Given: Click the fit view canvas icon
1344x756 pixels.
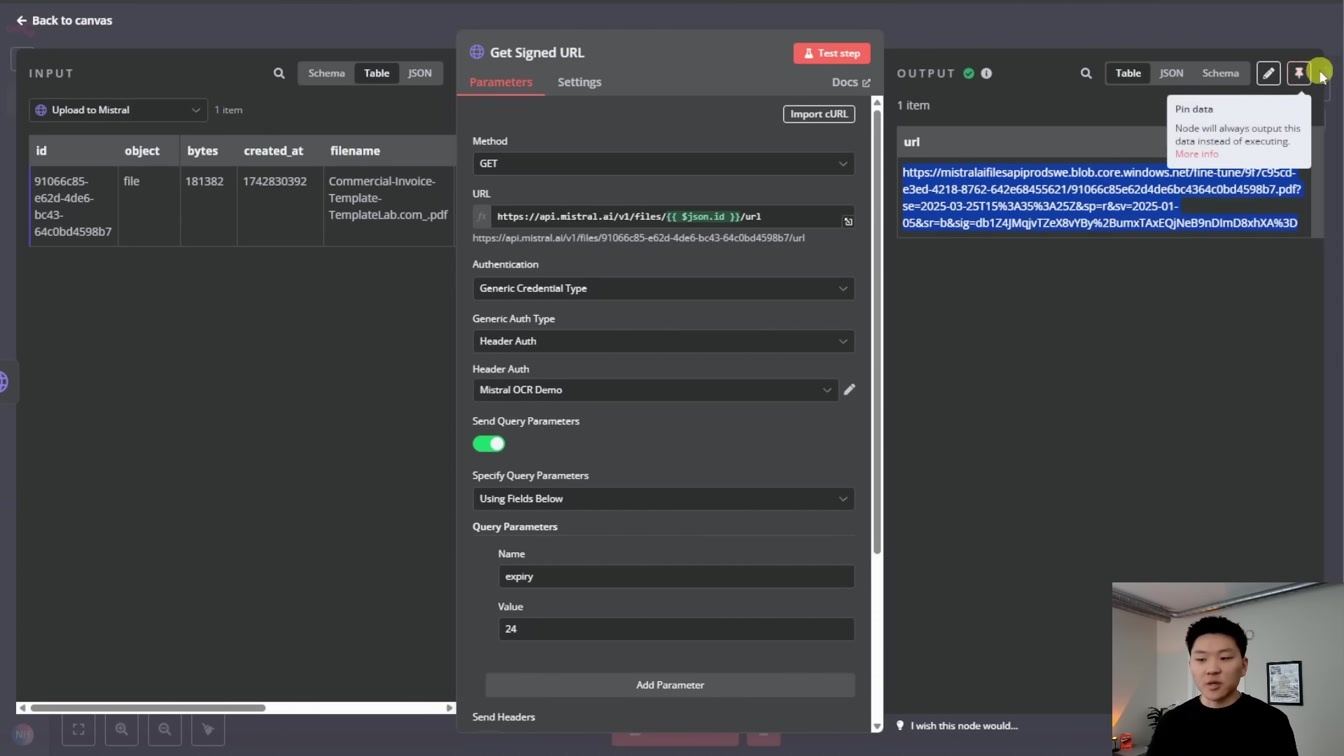Looking at the screenshot, I should (x=78, y=730).
